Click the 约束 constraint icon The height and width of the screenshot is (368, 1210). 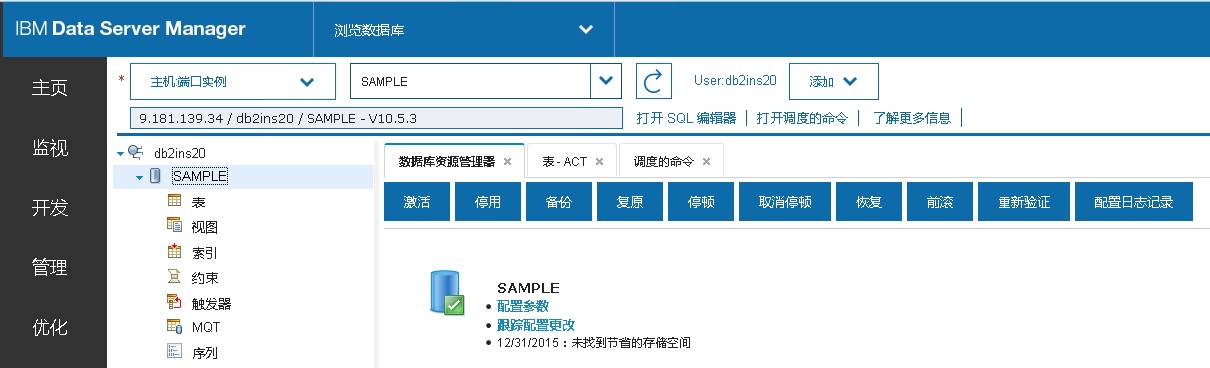point(174,276)
